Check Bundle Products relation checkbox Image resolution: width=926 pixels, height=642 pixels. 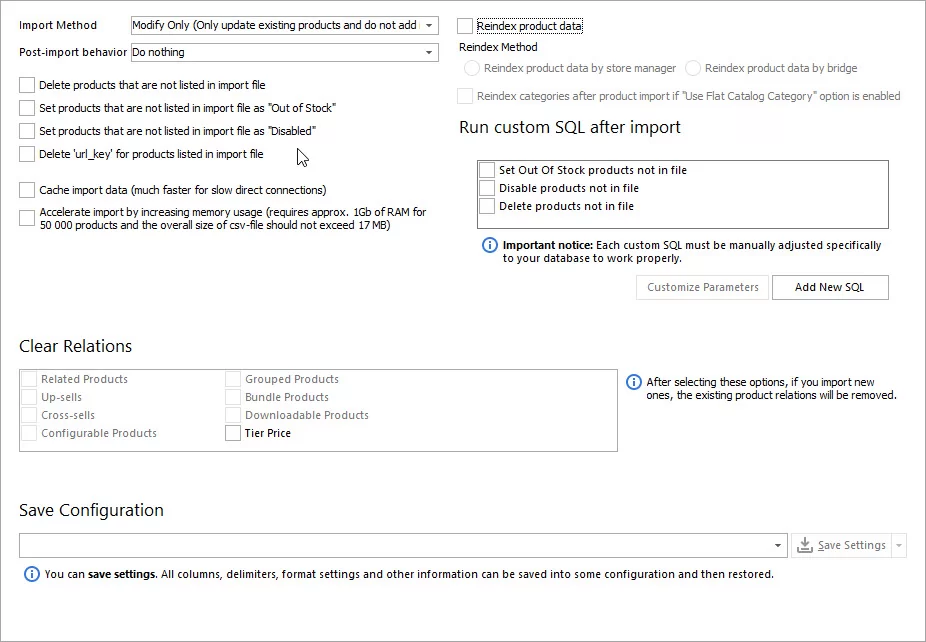coord(233,397)
